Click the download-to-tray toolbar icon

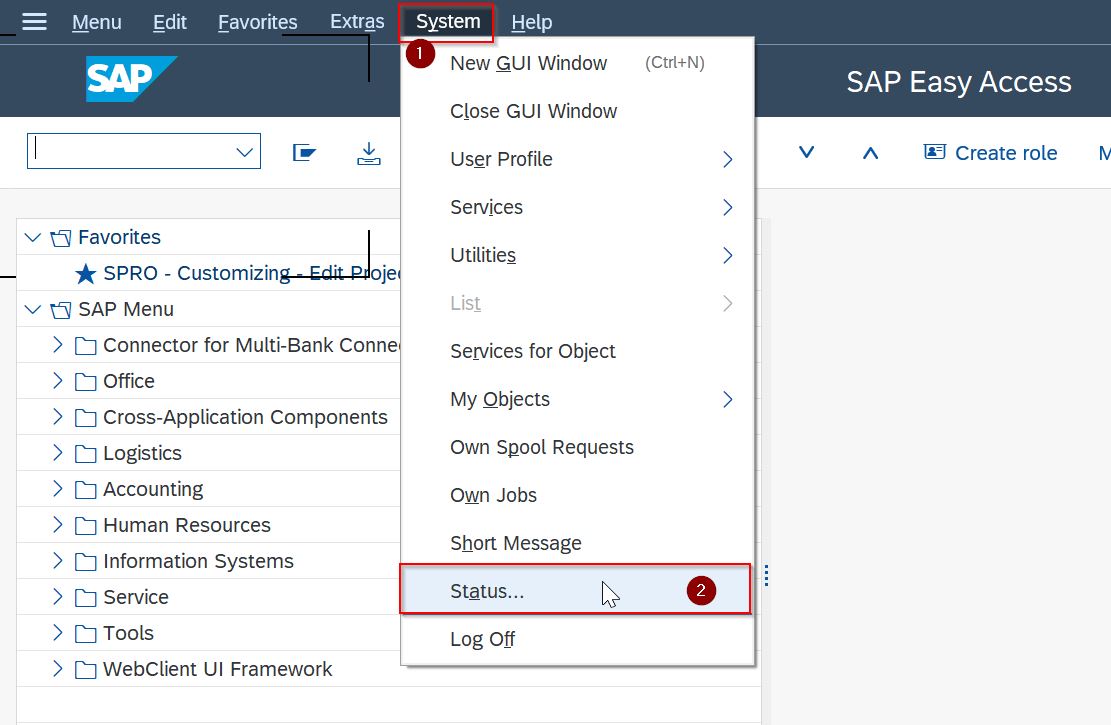tap(369, 153)
